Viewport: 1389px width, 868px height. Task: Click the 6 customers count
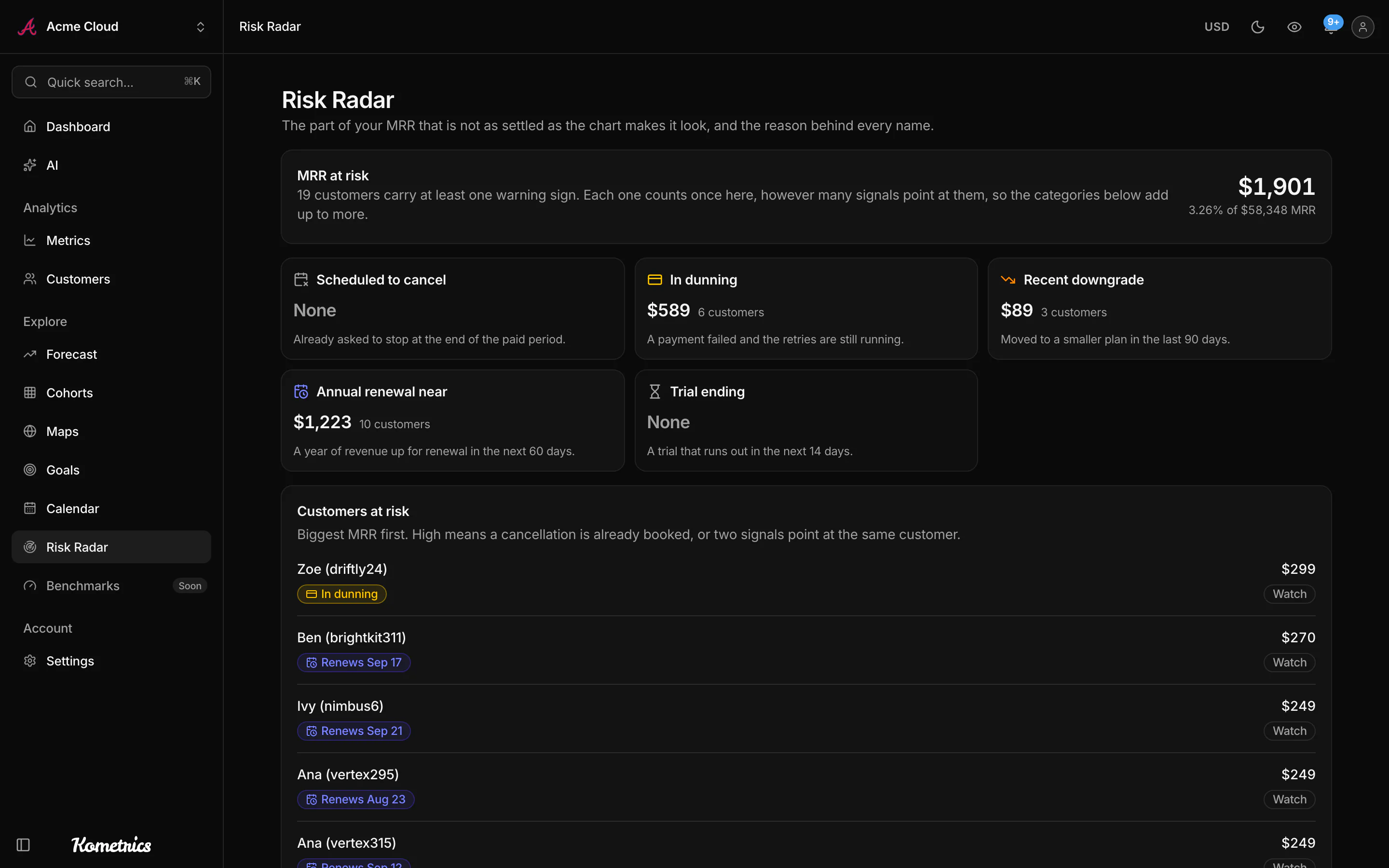click(x=731, y=312)
